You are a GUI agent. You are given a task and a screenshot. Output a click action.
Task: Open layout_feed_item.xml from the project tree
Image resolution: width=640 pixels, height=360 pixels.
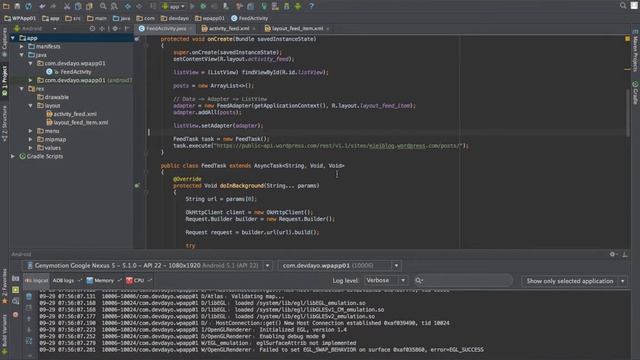pyautogui.click(x=77, y=122)
